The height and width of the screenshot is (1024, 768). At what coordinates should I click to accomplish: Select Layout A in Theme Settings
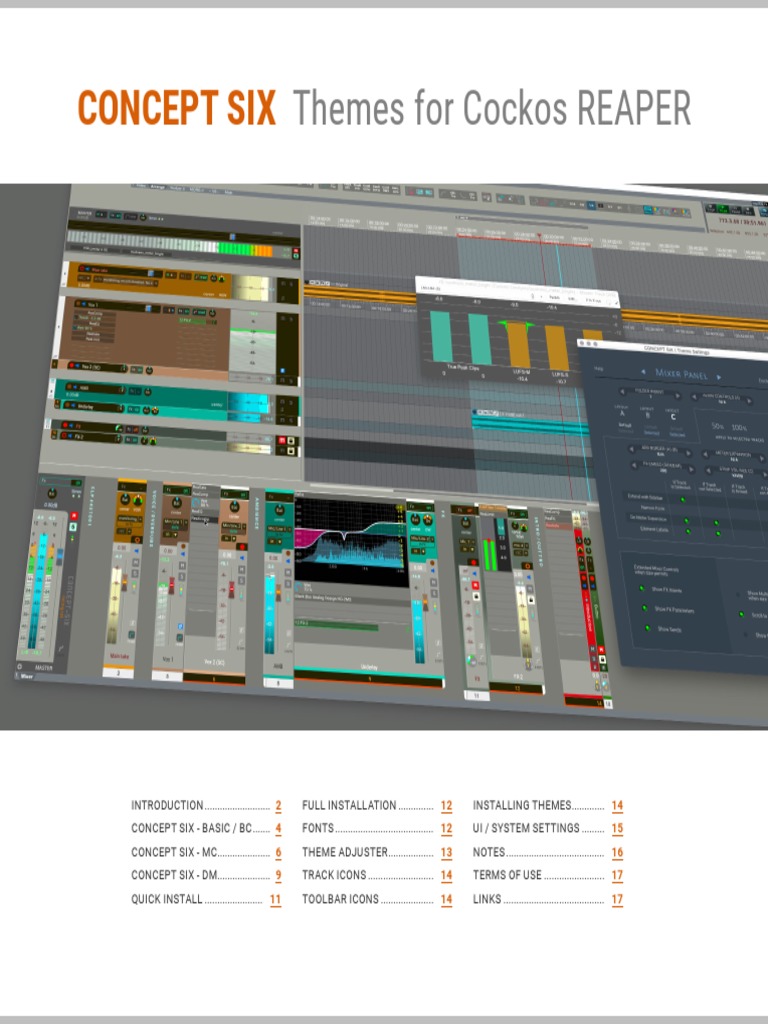(x=621, y=412)
